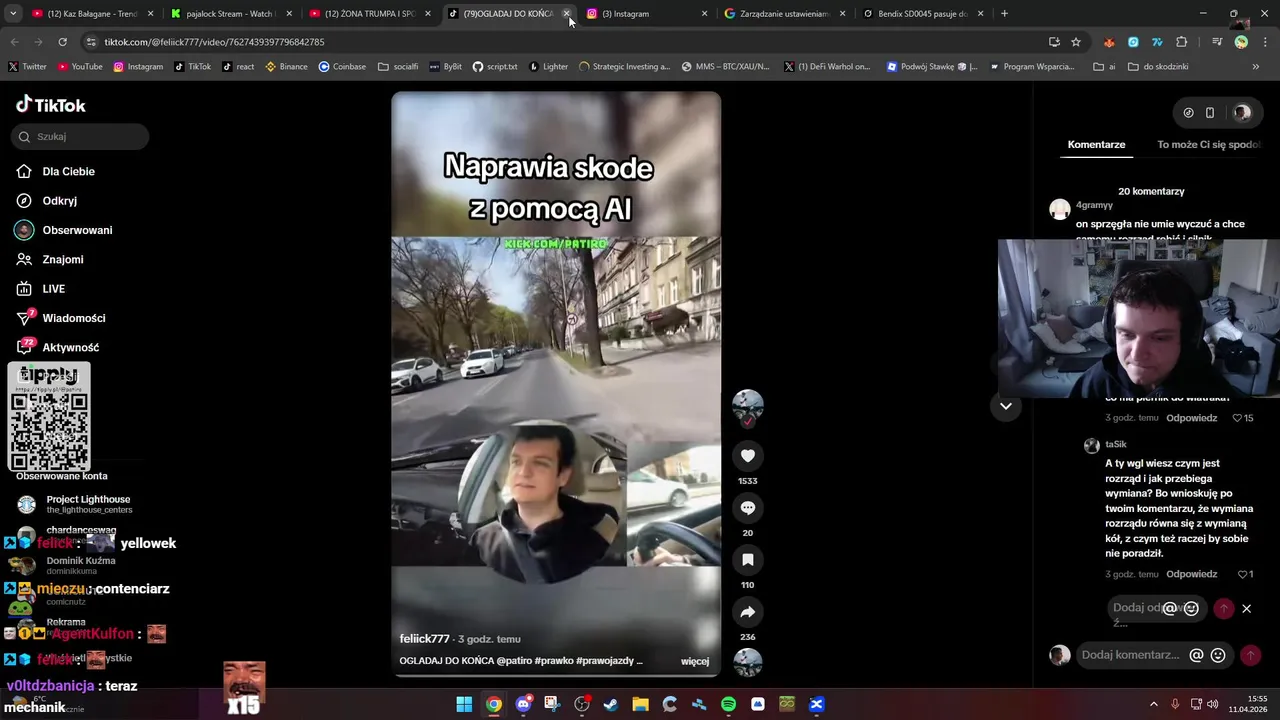The image size is (1280, 720).
Task: Switch to Komentarze tab
Action: (x=1096, y=144)
